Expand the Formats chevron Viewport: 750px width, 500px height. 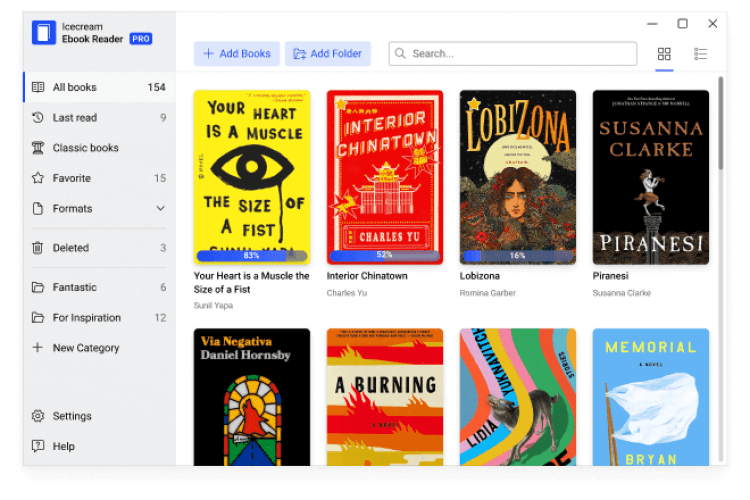click(161, 208)
